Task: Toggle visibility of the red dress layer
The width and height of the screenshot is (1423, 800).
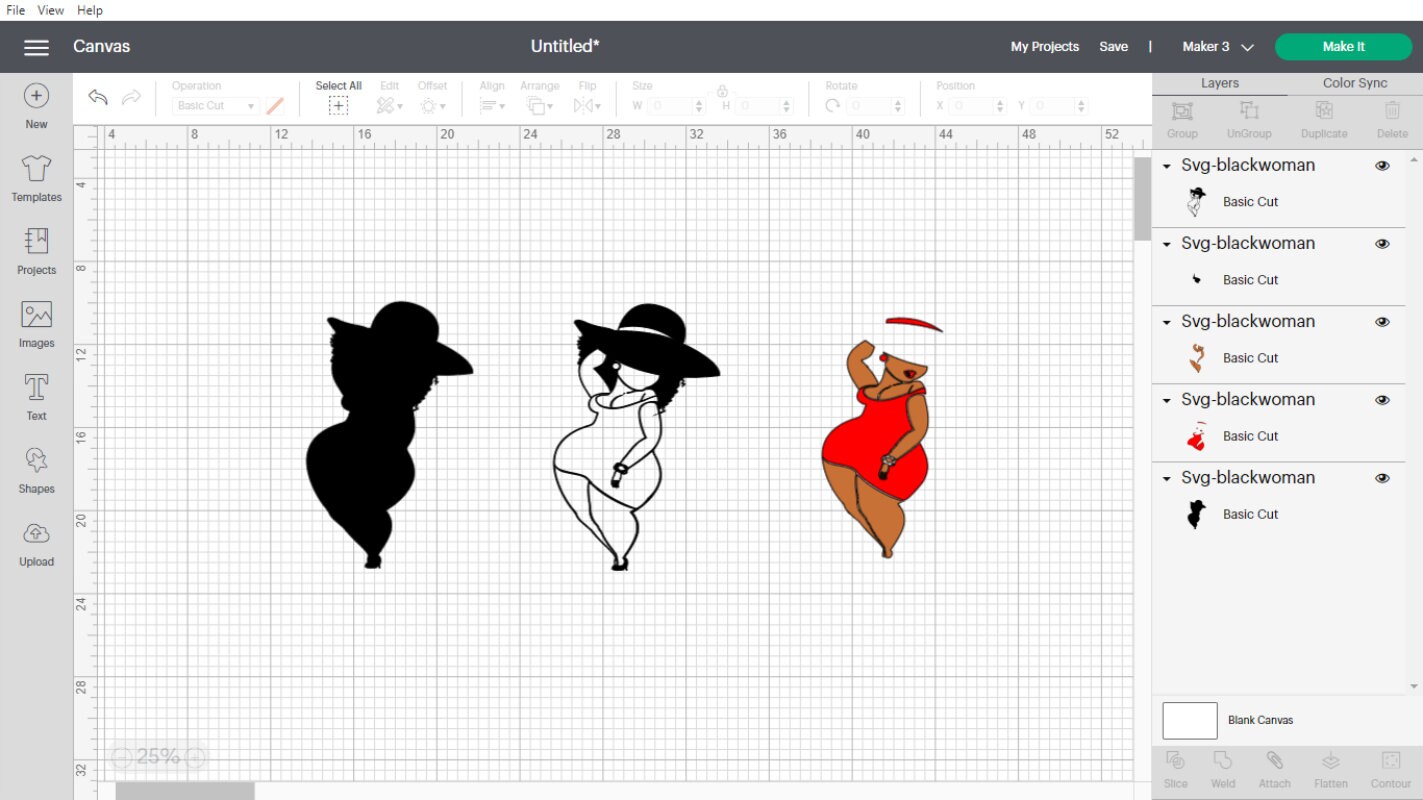Action: tap(1382, 399)
